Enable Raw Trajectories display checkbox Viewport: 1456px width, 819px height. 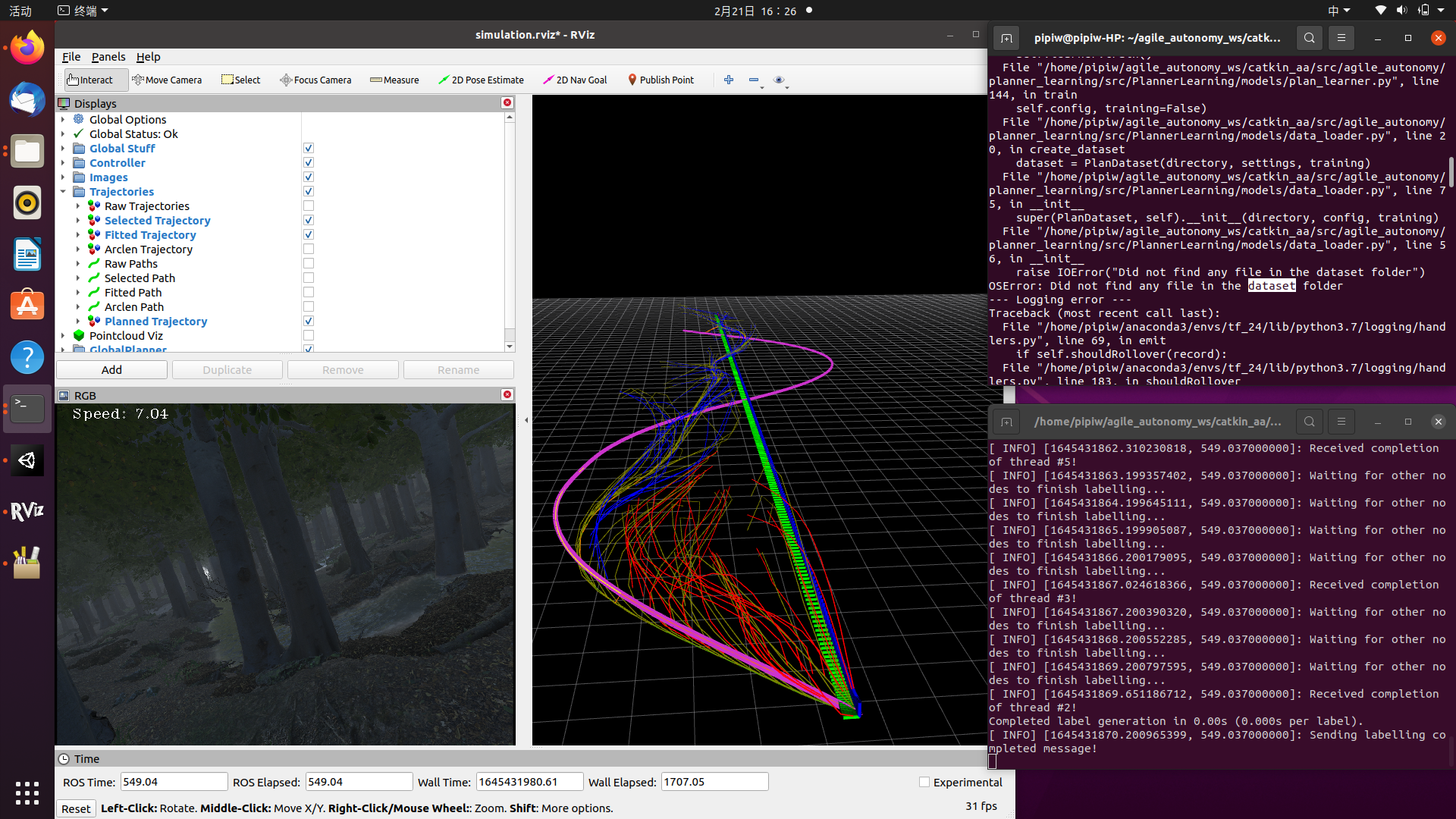point(309,206)
